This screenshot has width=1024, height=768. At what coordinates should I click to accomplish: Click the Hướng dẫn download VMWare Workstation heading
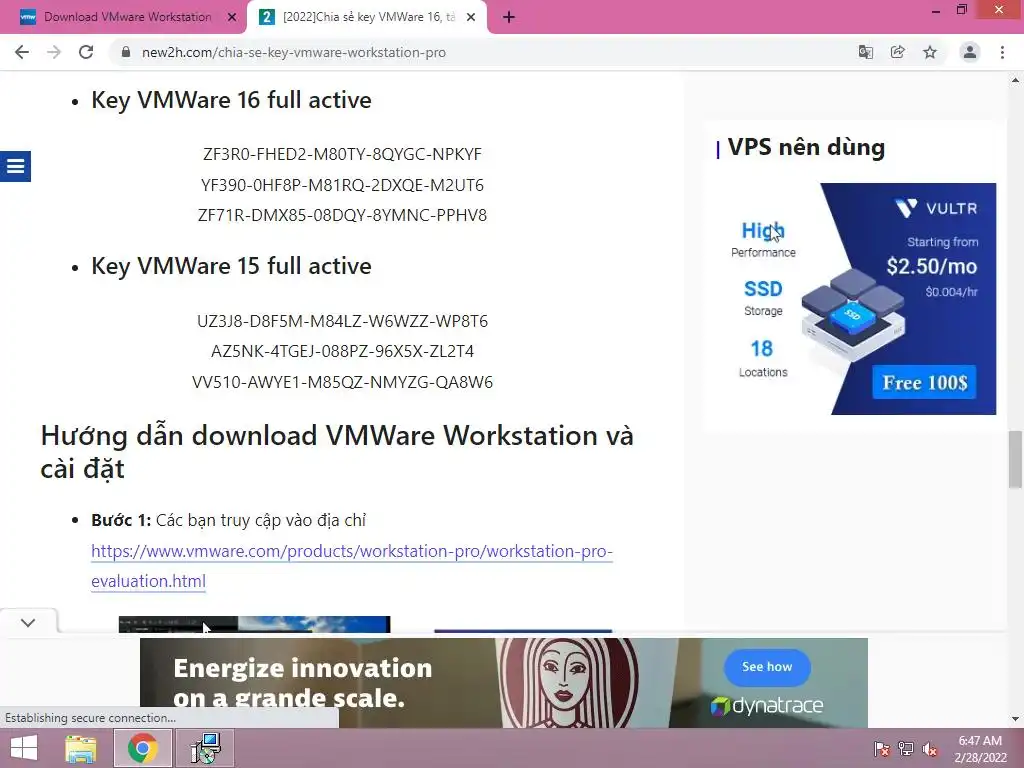click(x=337, y=452)
